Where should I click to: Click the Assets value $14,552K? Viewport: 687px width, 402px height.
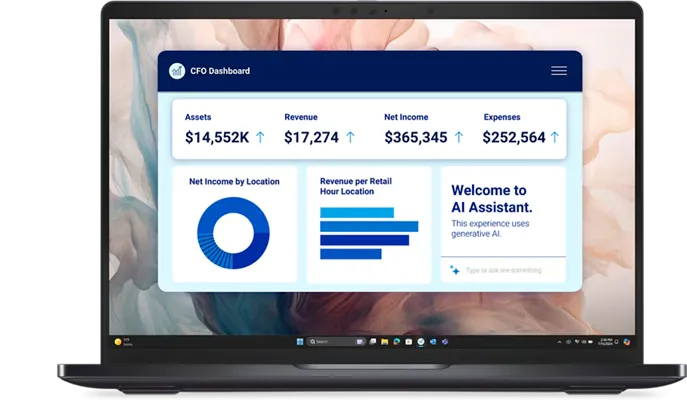pos(217,137)
